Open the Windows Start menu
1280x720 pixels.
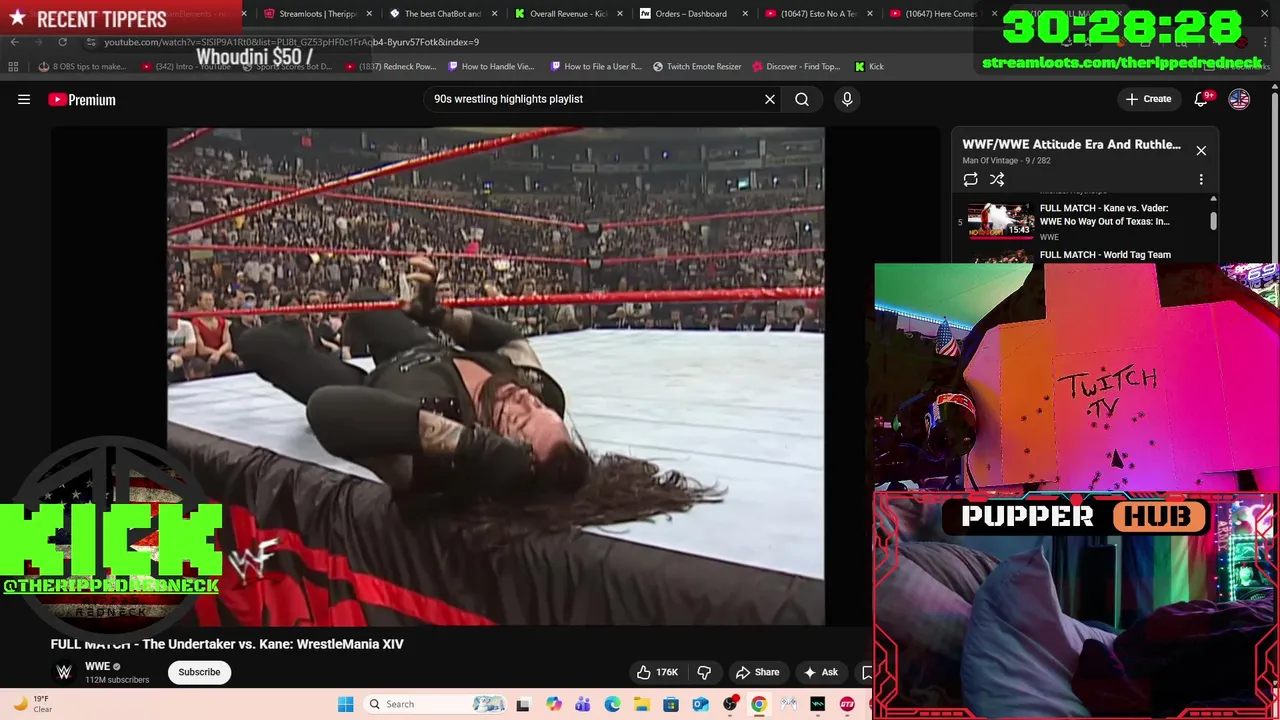click(345, 704)
